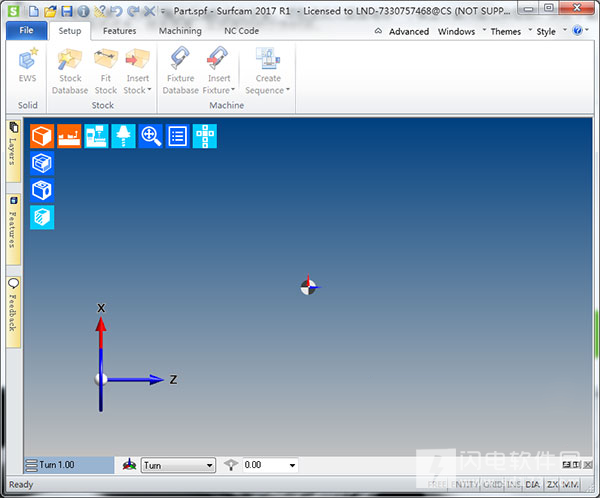Click the cross-shaped grid layout icon
600x498 pixels.
tap(205, 136)
